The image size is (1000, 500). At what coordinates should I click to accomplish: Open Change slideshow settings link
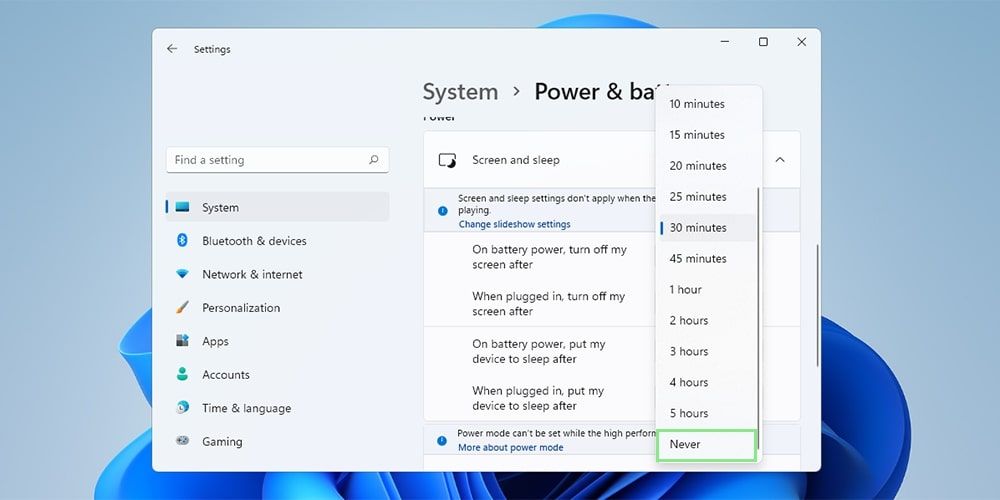pos(514,224)
